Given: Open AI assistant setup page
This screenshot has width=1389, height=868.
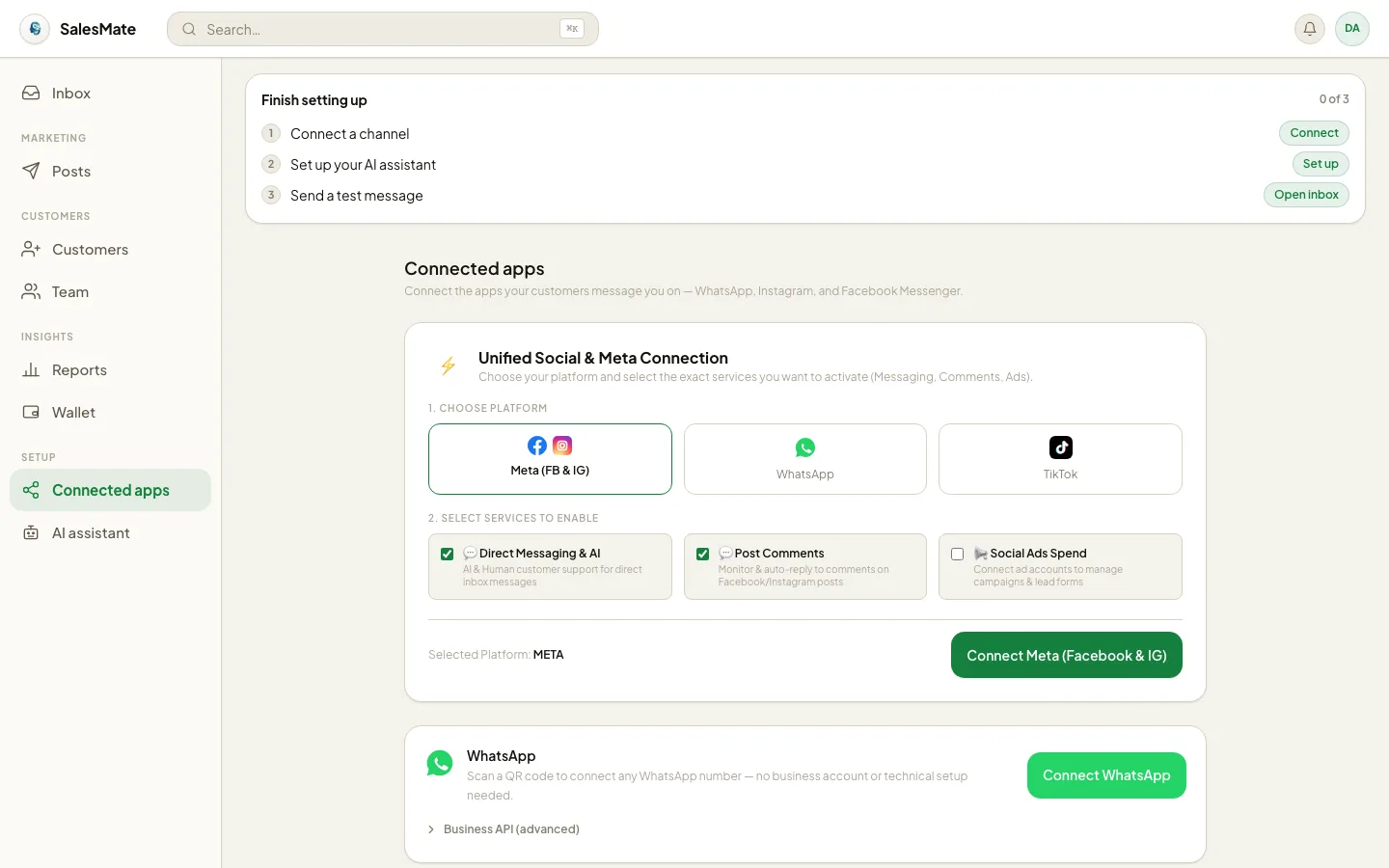Looking at the screenshot, I should coord(110,532).
